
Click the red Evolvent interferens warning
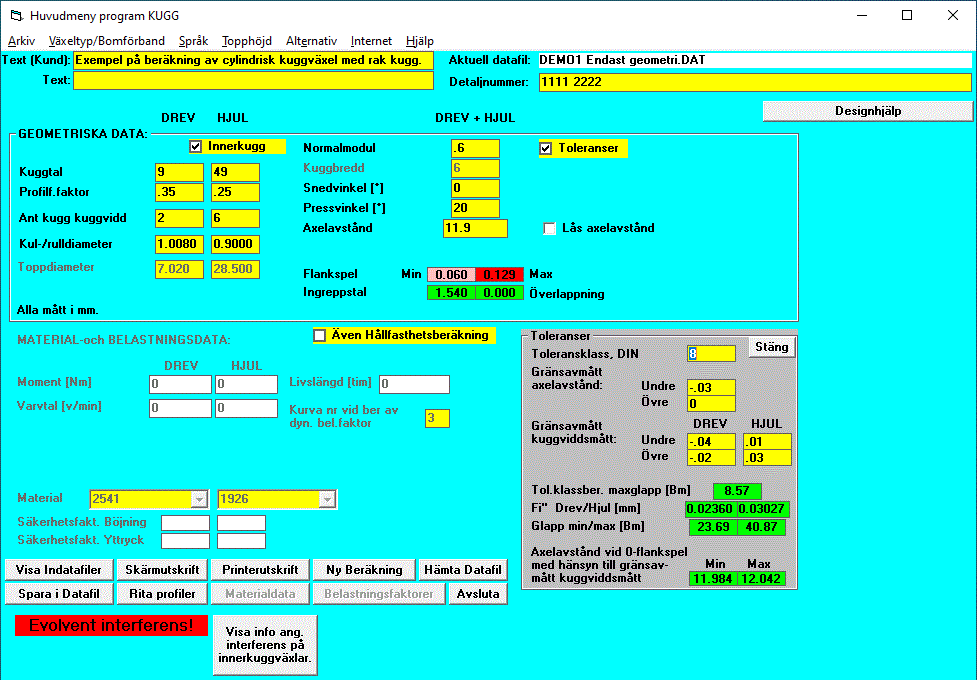coord(111,626)
